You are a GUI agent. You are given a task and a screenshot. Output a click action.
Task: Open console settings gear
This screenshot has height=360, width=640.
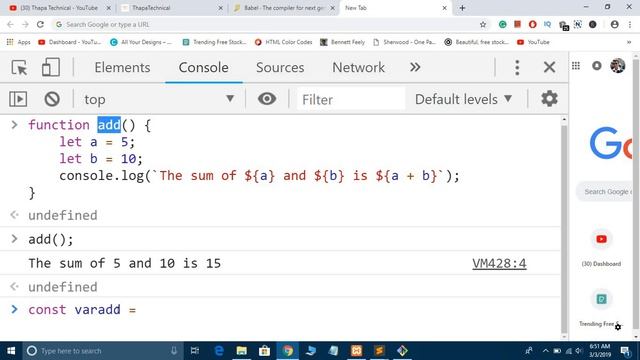point(549,99)
